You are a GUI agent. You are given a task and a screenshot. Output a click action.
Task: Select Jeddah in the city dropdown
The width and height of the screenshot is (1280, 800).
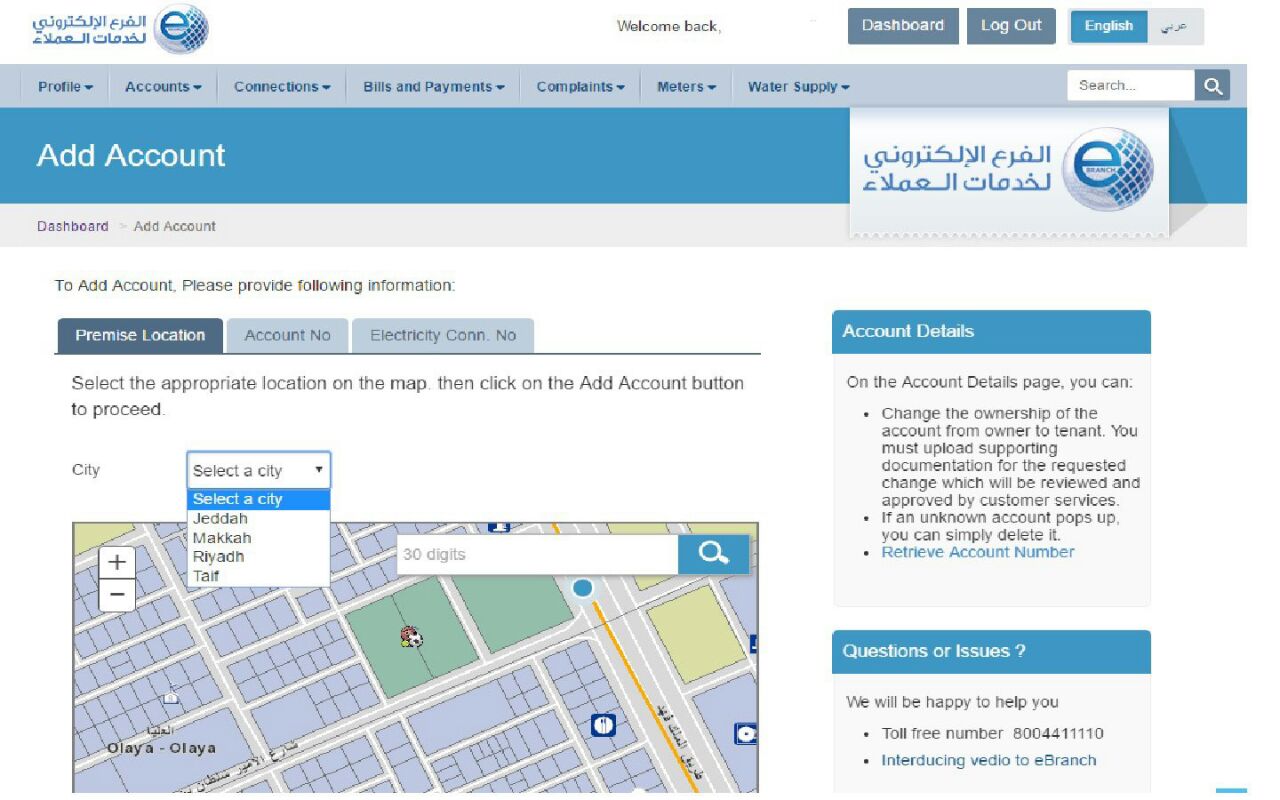click(220, 519)
